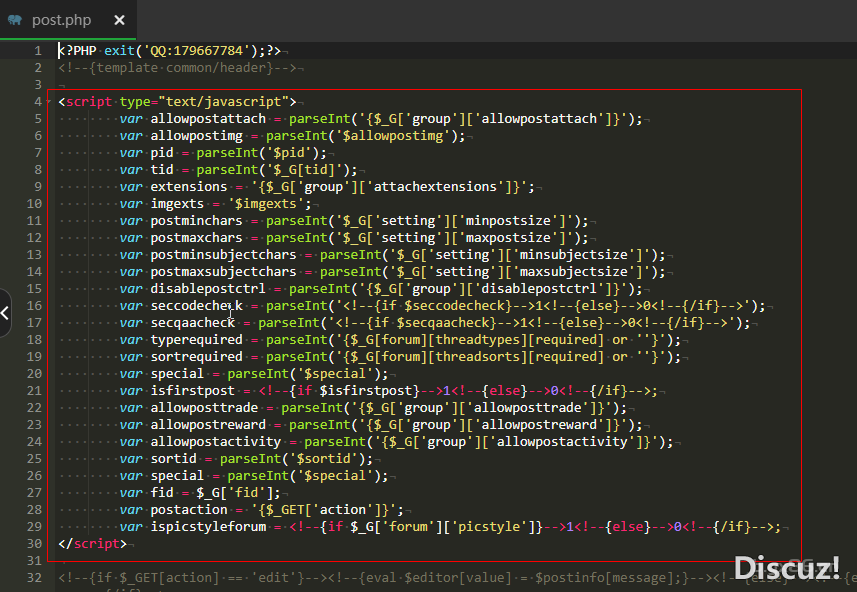Click the elephant file icon on post.php tab
This screenshot has height=592, width=857.
pos(15,20)
